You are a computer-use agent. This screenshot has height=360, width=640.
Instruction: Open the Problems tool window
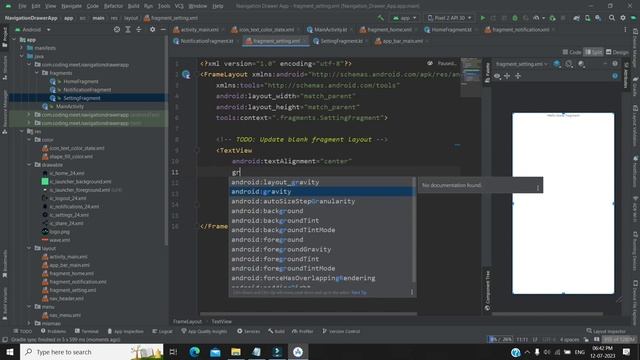53,331
